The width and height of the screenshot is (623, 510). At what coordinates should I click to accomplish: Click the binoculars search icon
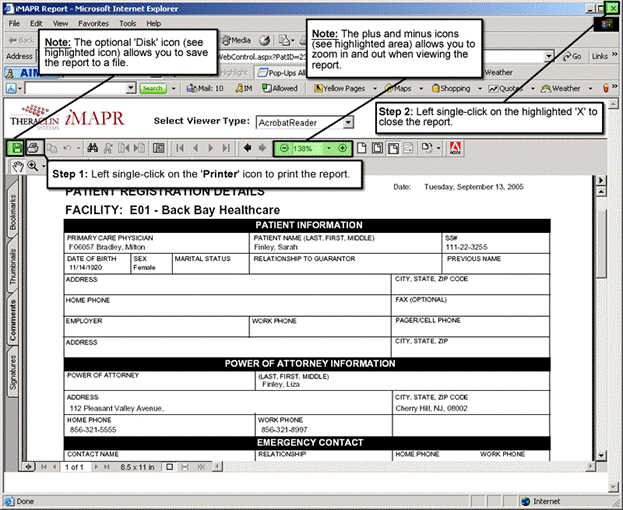(92, 148)
